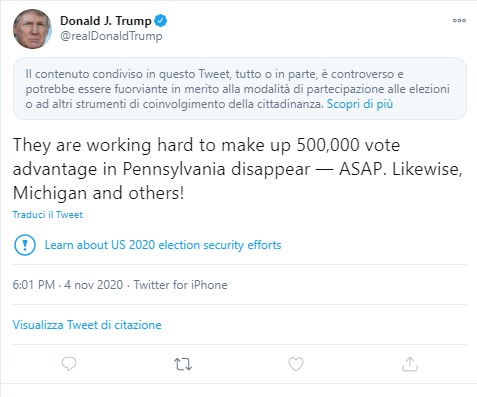Open the Donald J. Trump display name
The width and height of the screenshot is (477, 397).
coord(106,21)
